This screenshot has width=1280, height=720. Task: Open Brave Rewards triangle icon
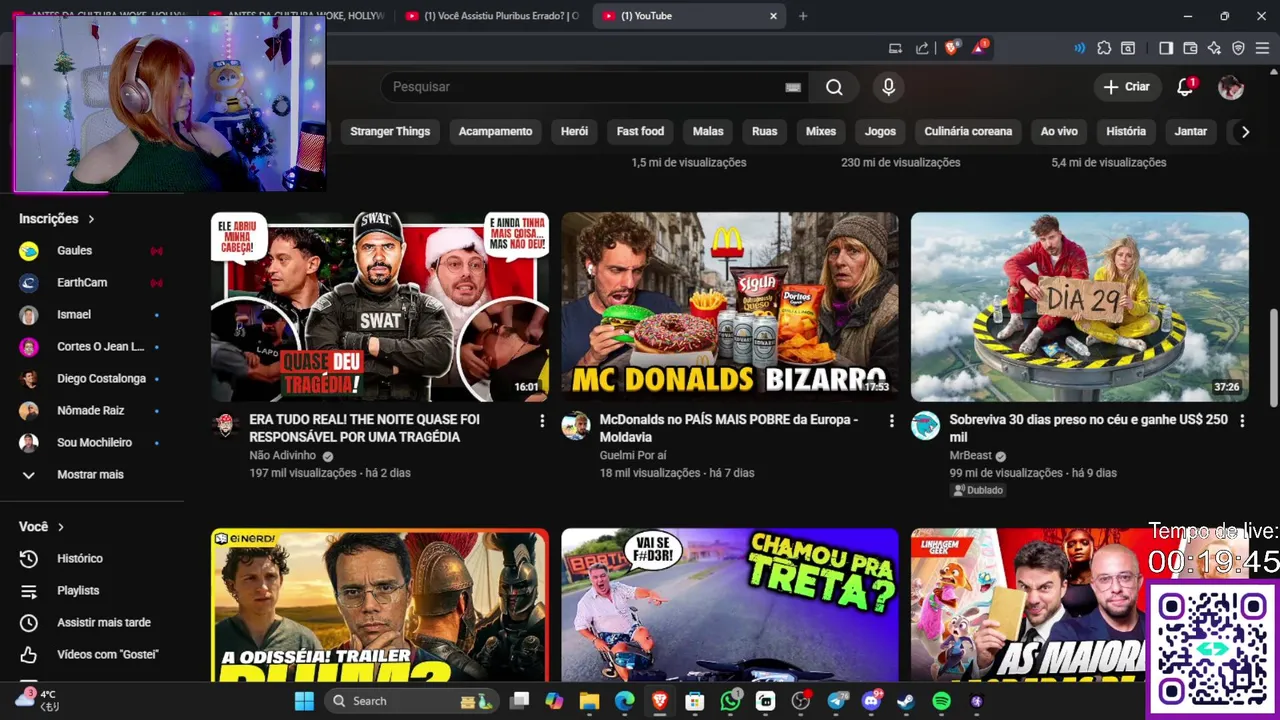pyautogui.click(x=980, y=47)
